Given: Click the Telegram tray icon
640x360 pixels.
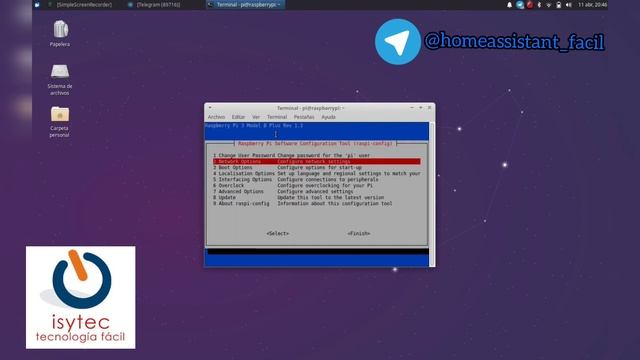Looking at the screenshot, I should tap(520, 5).
